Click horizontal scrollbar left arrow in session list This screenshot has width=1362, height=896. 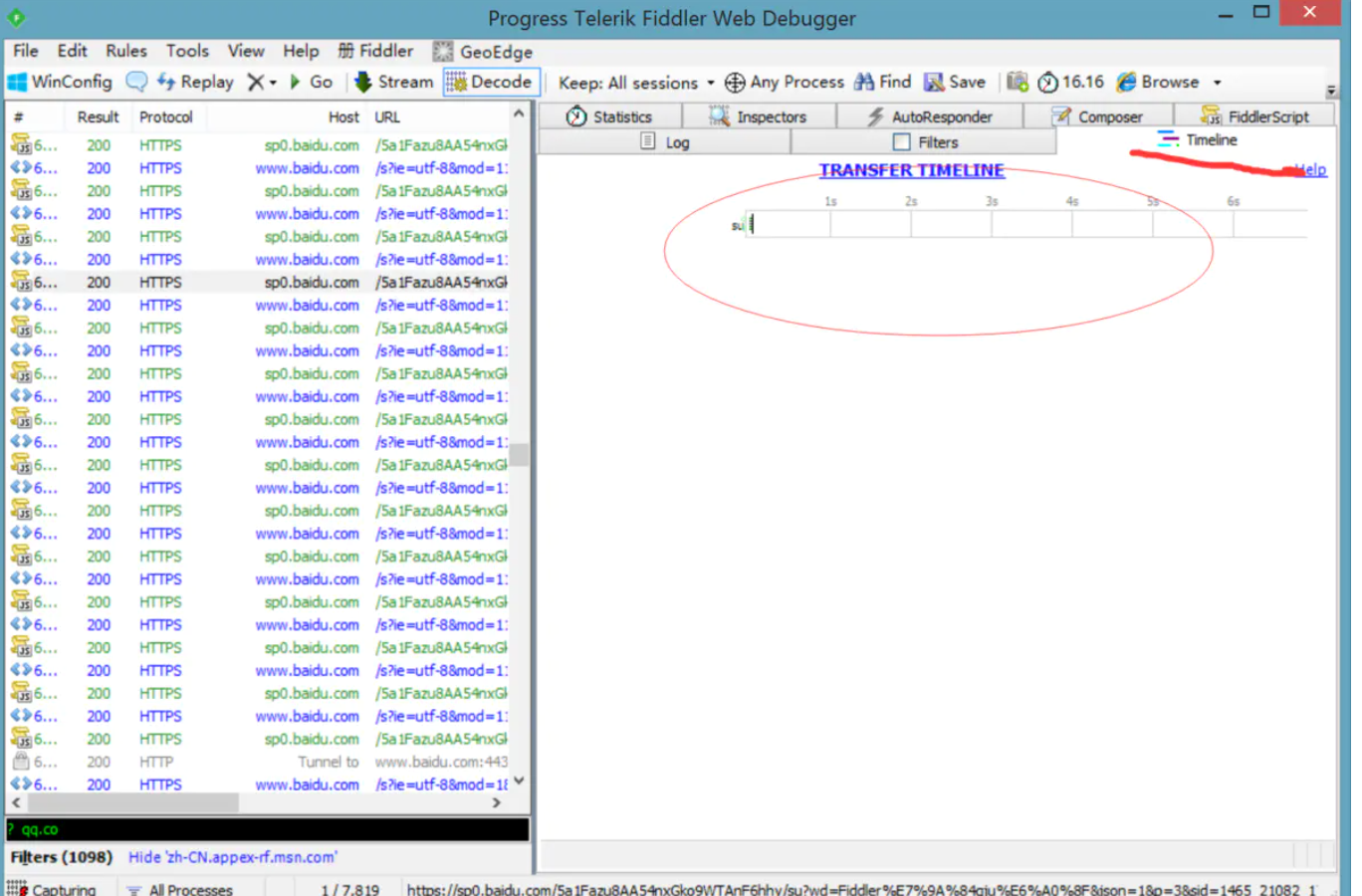coord(15,802)
